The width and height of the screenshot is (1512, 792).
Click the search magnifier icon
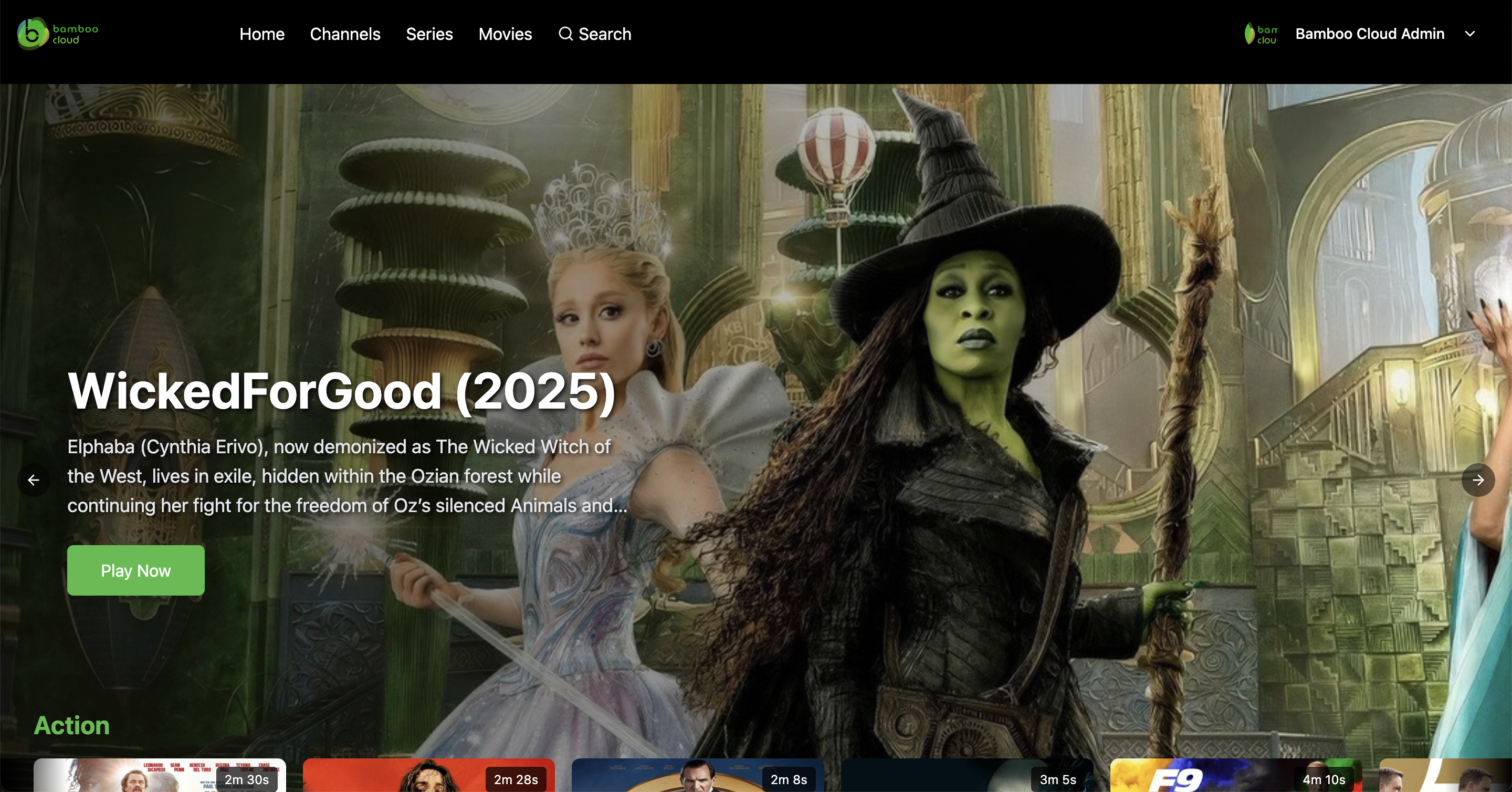[x=565, y=34]
